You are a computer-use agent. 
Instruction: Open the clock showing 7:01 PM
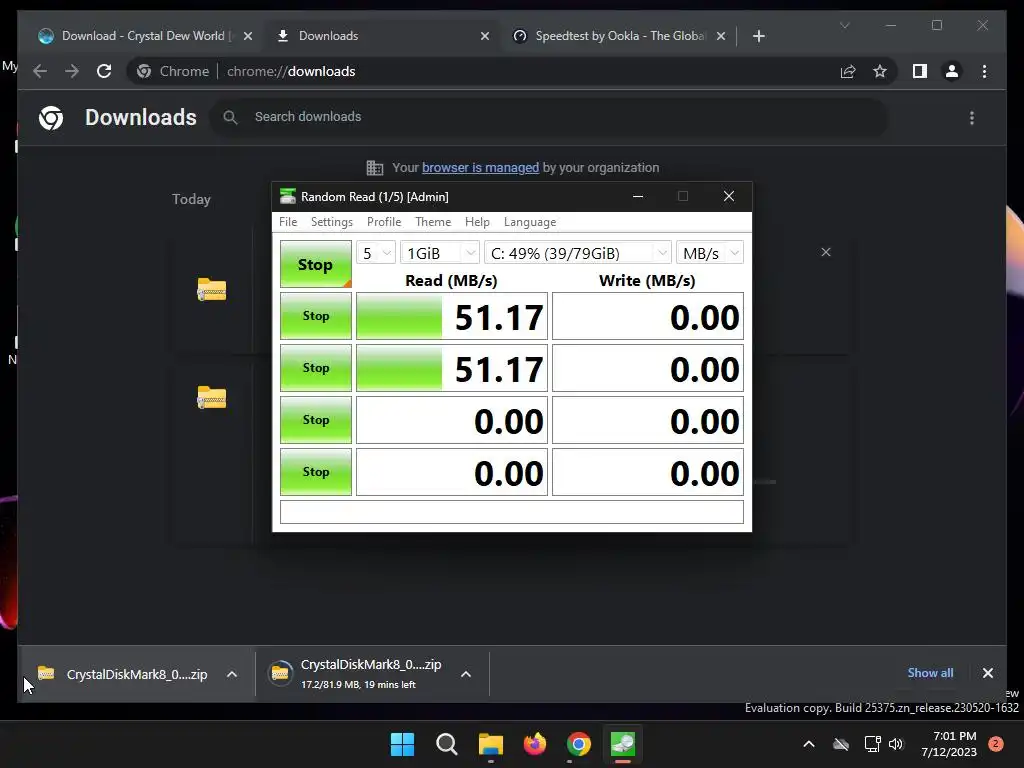(949, 744)
